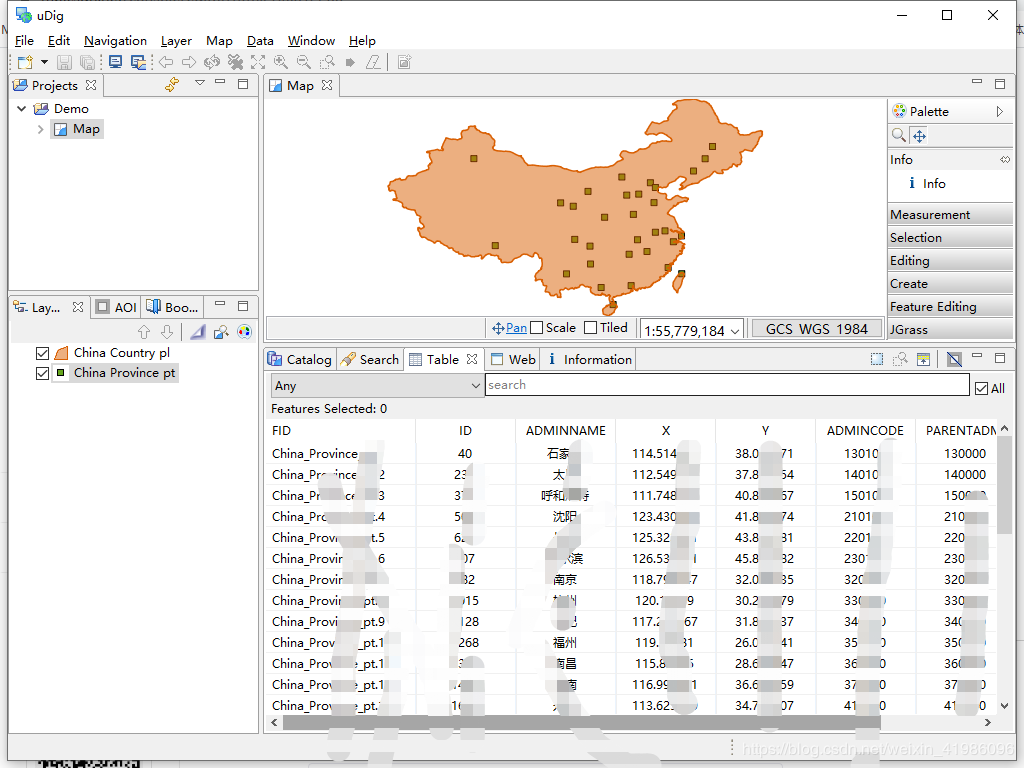Move layer up in Layers panel
This screenshot has width=1024, height=768.
(144, 332)
